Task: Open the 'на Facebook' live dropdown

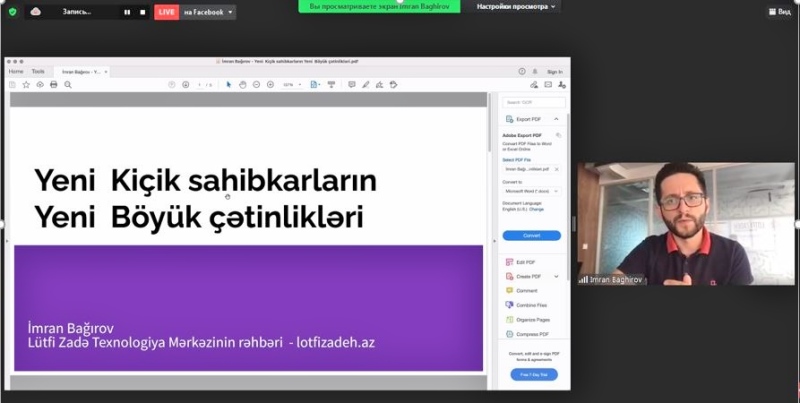Action: pos(208,12)
